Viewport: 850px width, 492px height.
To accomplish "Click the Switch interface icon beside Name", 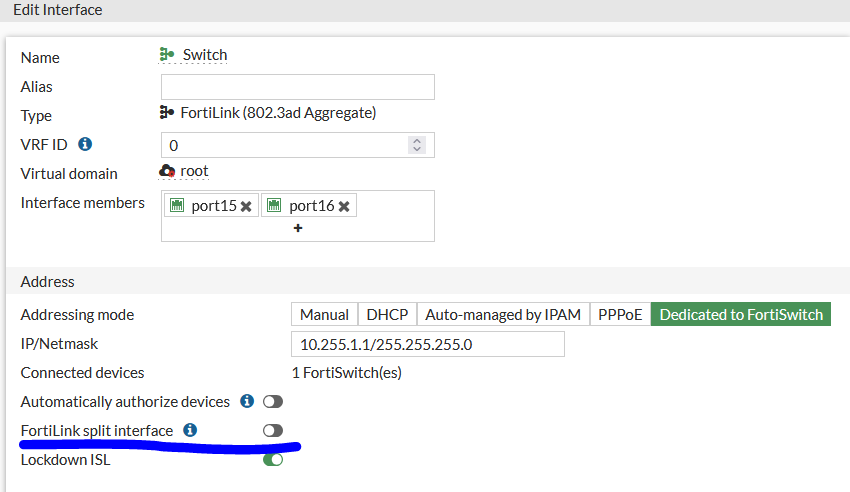I will (167, 55).
